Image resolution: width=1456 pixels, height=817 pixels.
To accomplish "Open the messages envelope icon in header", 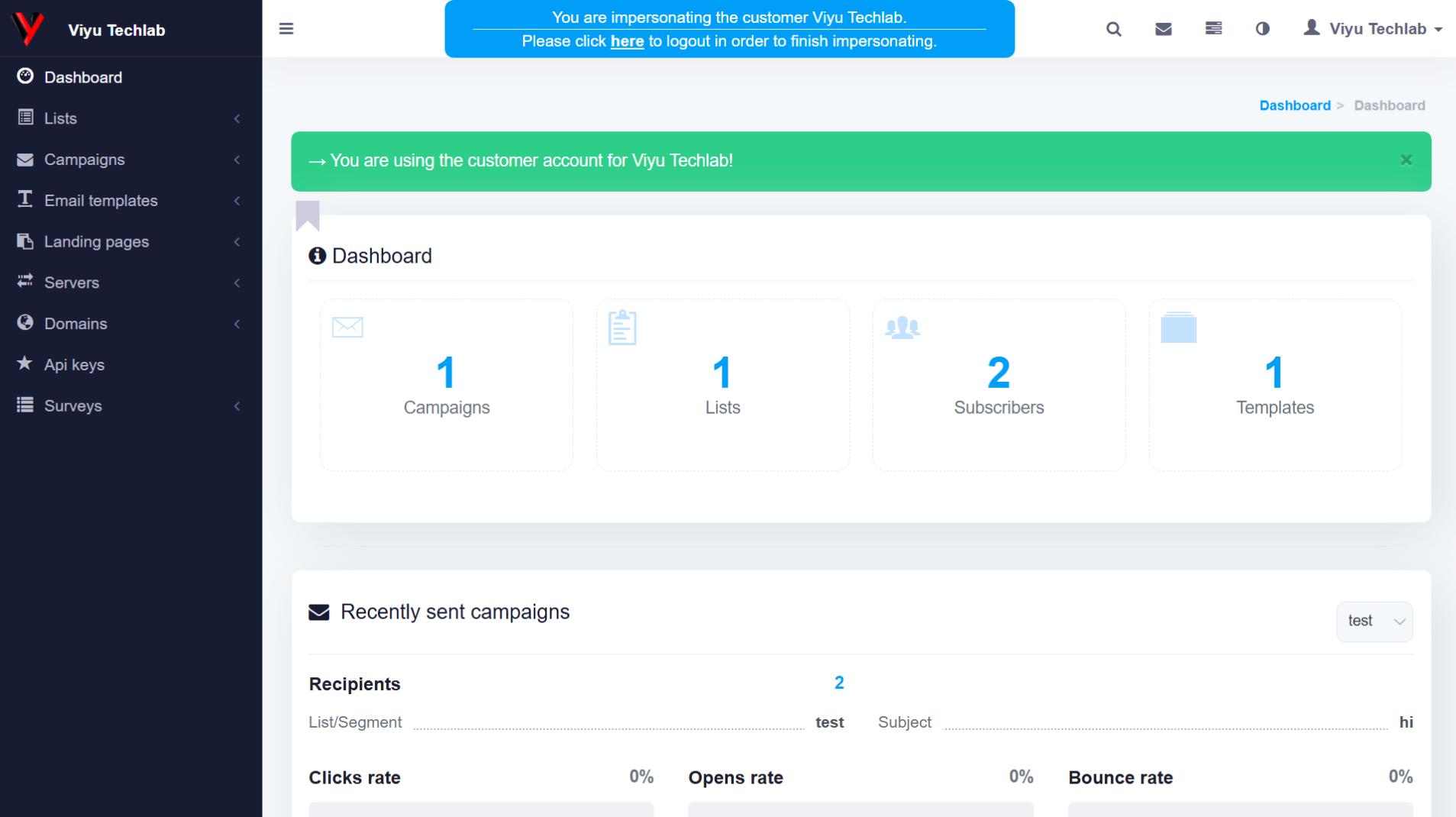I will tap(1163, 29).
